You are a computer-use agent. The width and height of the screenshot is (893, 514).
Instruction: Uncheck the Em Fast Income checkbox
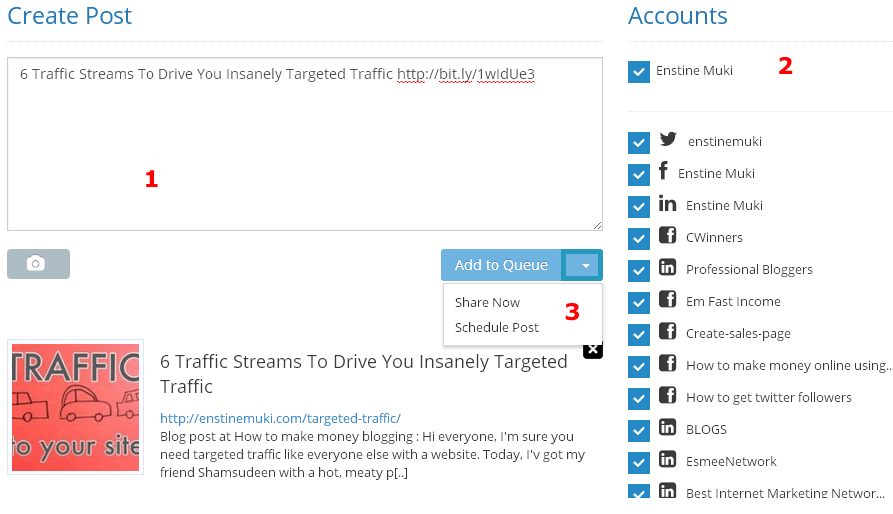639,303
